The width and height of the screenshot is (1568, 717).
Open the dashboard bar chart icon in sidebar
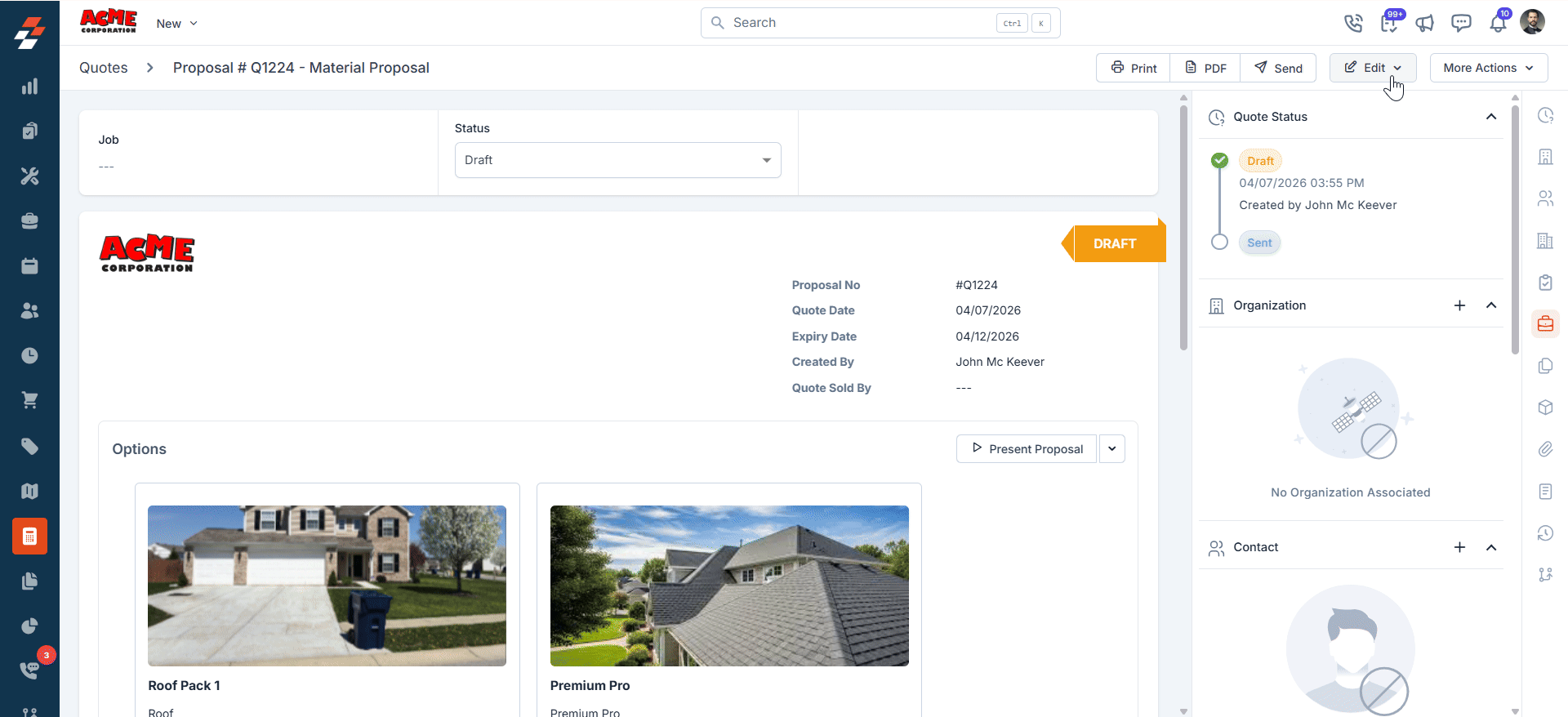click(x=29, y=87)
